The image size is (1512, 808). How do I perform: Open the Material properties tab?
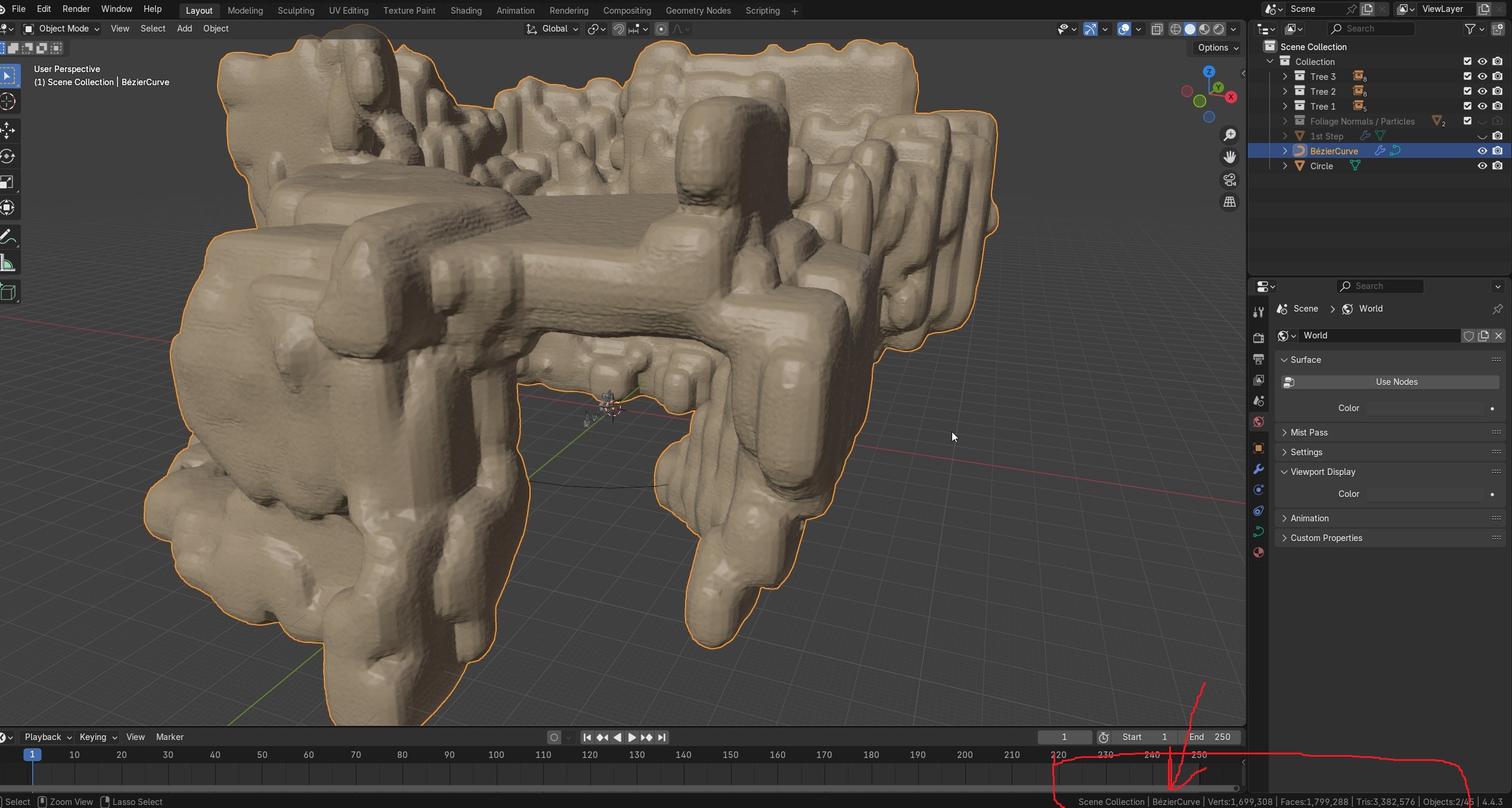tap(1259, 552)
